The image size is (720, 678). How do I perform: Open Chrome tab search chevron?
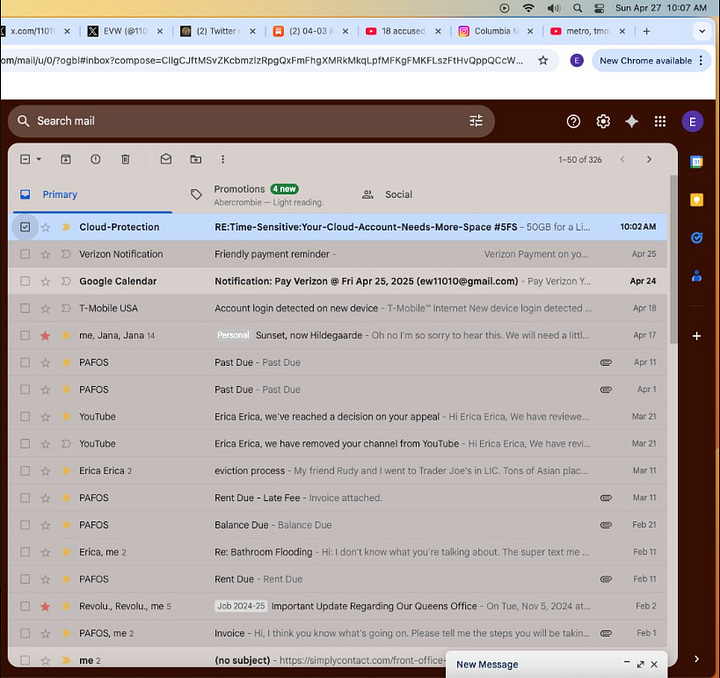click(x=702, y=31)
